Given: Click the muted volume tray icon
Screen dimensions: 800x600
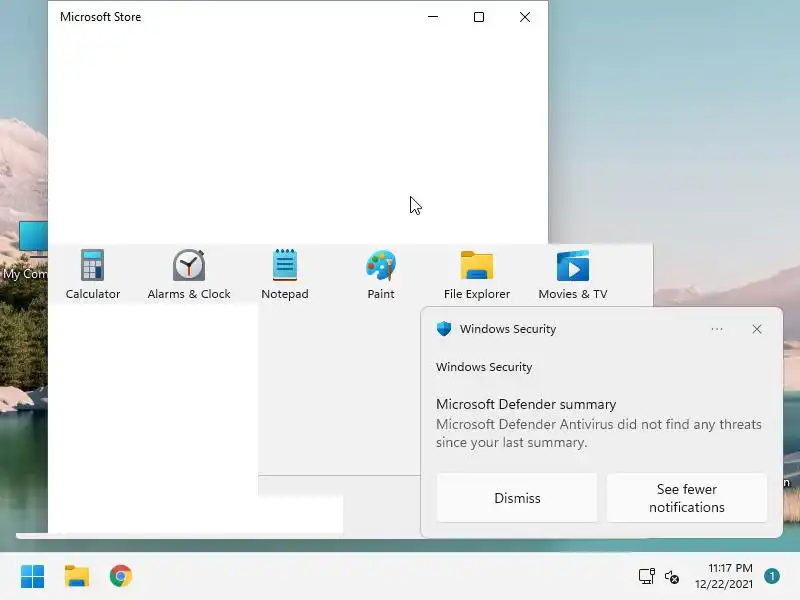Looking at the screenshot, I should coord(672,577).
